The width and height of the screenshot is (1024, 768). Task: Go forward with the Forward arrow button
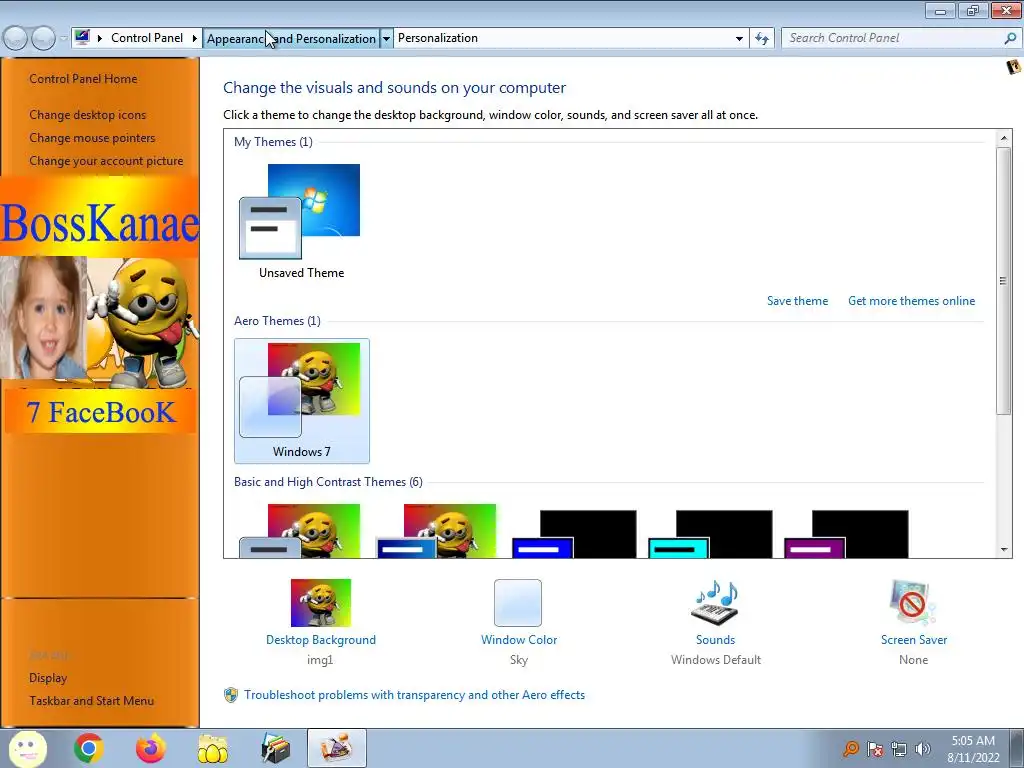coord(44,39)
